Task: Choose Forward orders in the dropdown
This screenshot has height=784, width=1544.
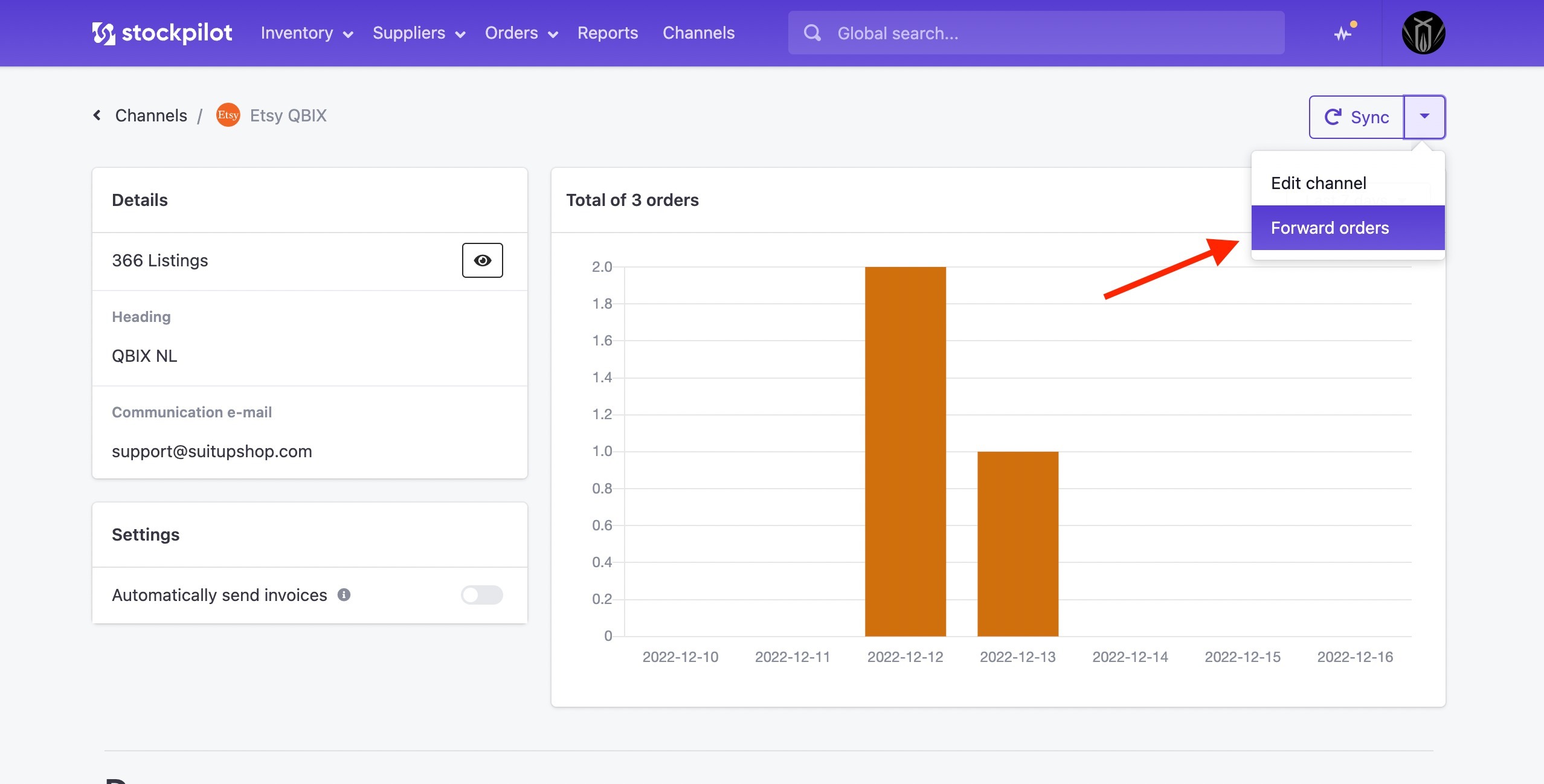Action: click(x=1348, y=228)
